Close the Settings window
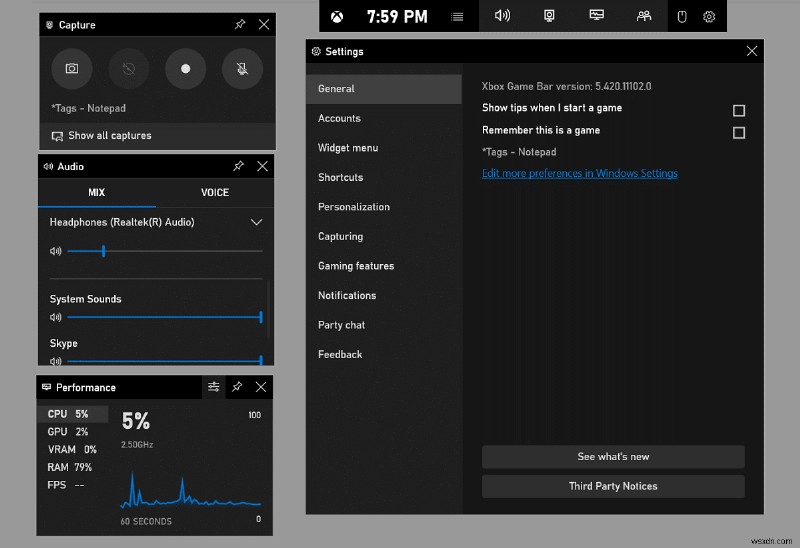Viewport: 800px width, 548px height. pyautogui.click(x=752, y=51)
